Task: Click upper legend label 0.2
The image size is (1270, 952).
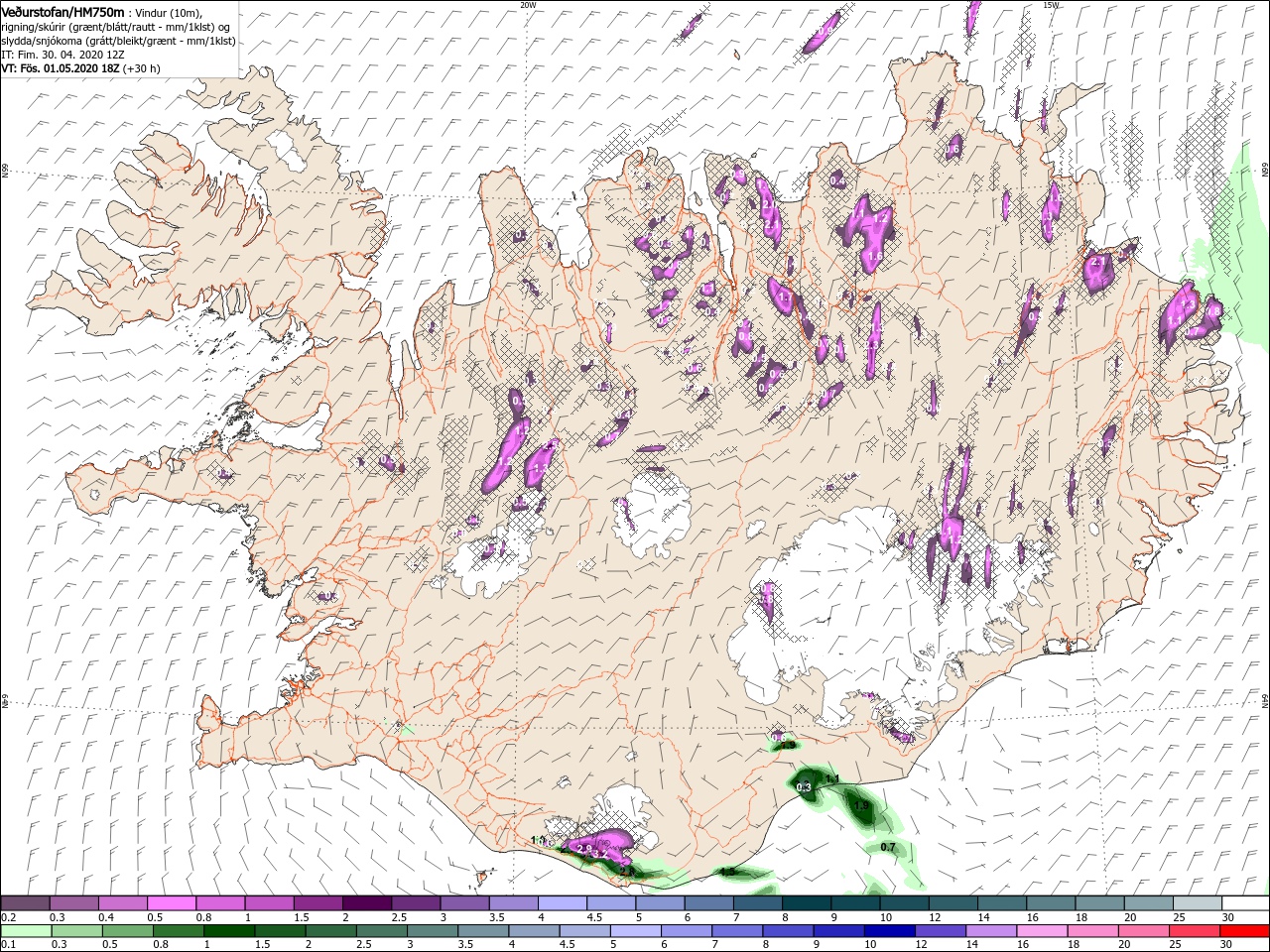Action: point(8,917)
